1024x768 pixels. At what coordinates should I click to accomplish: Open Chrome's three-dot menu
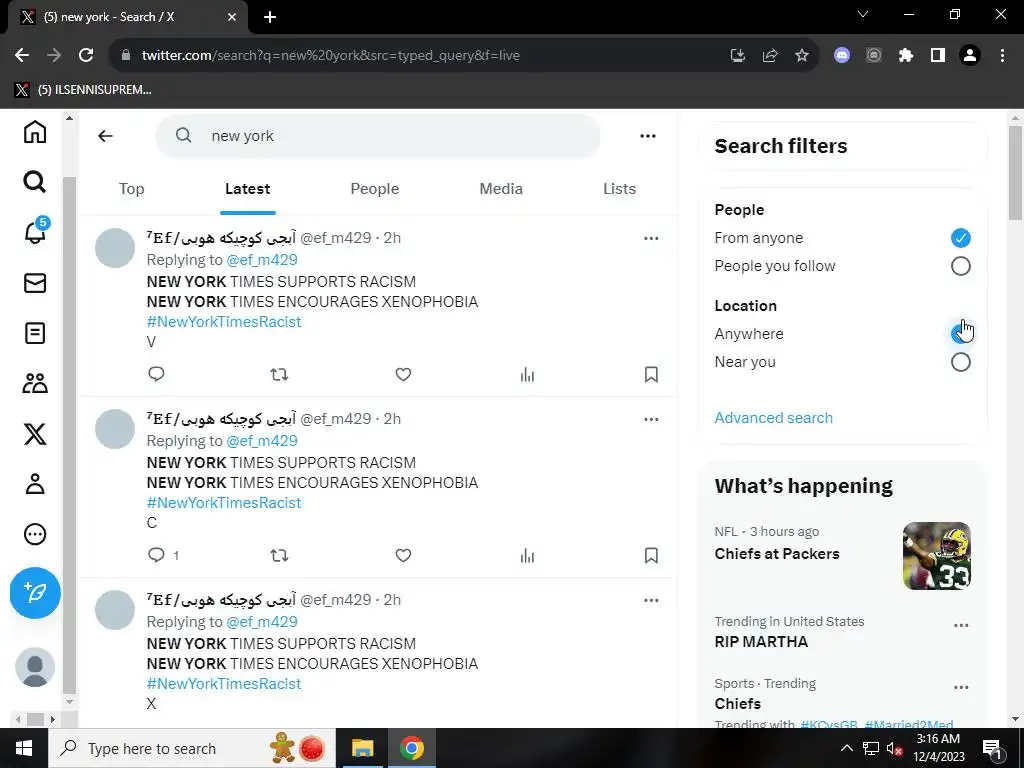pyautogui.click(x=1002, y=55)
